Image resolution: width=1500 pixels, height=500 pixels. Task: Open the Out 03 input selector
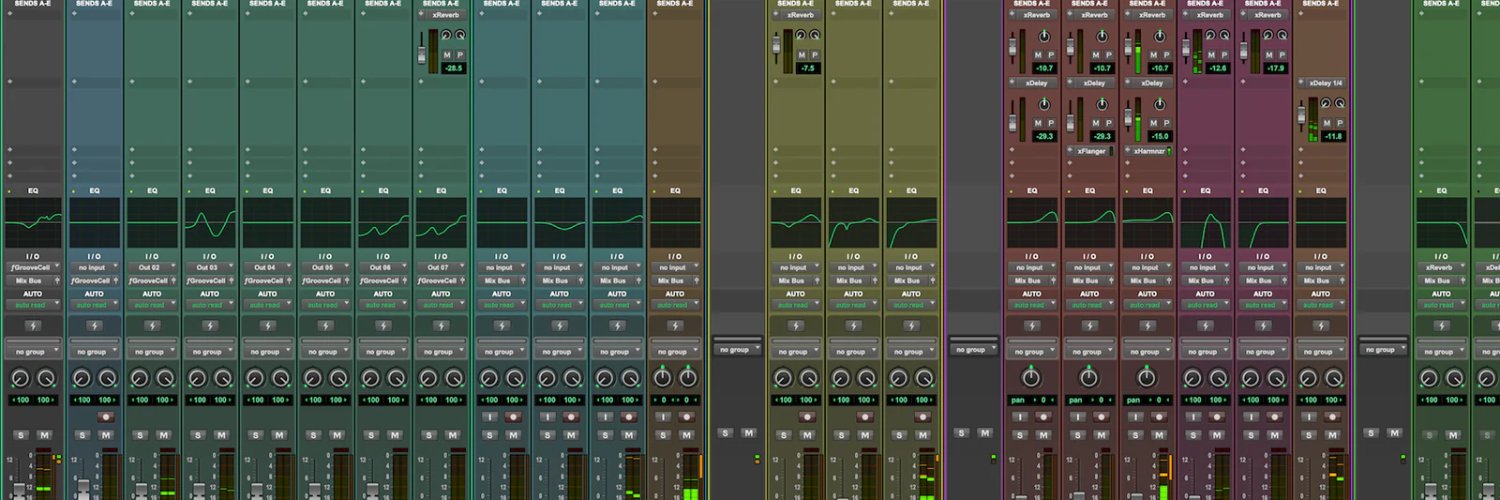[210, 268]
